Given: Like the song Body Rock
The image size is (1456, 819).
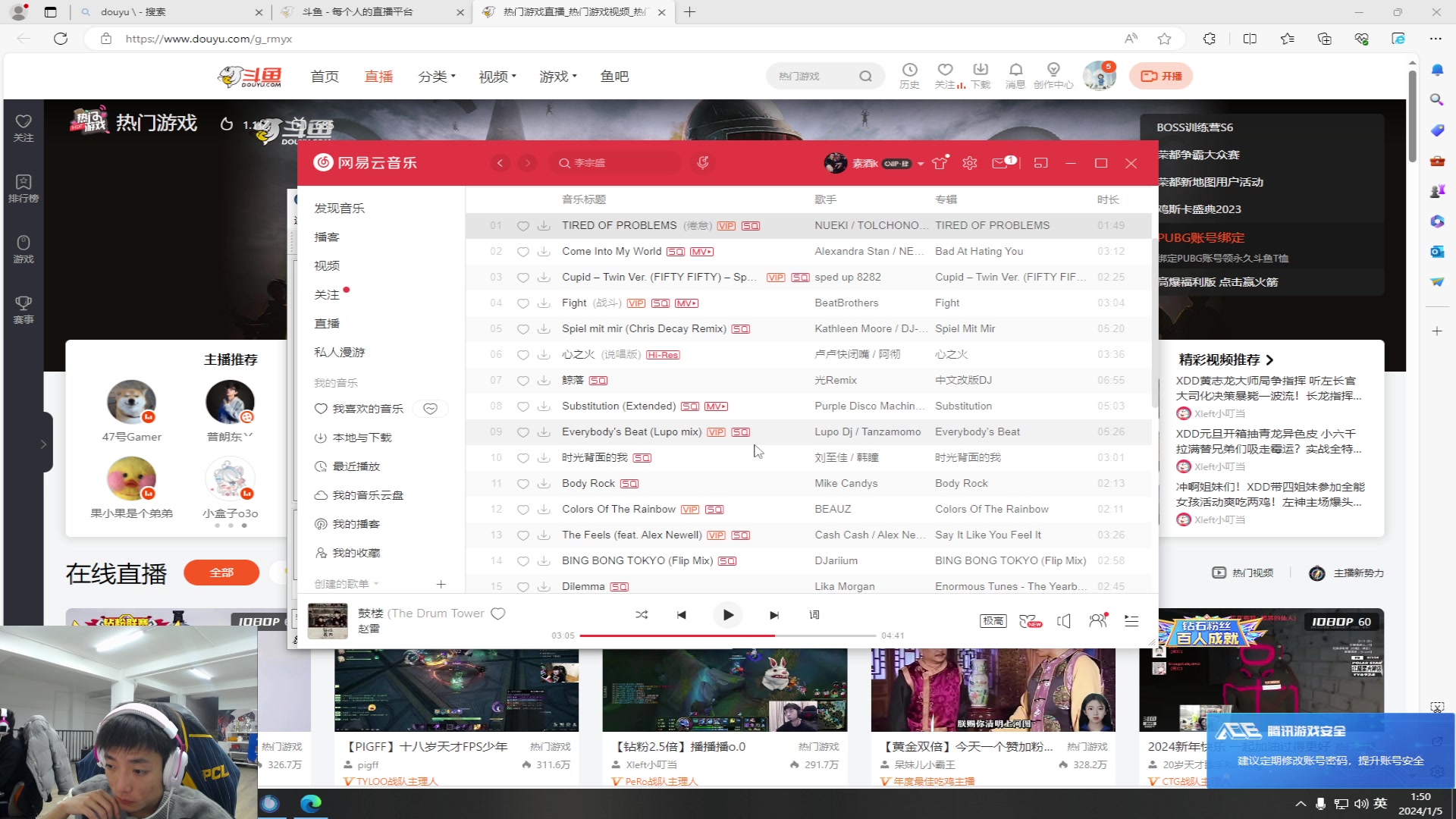Looking at the screenshot, I should (523, 484).
